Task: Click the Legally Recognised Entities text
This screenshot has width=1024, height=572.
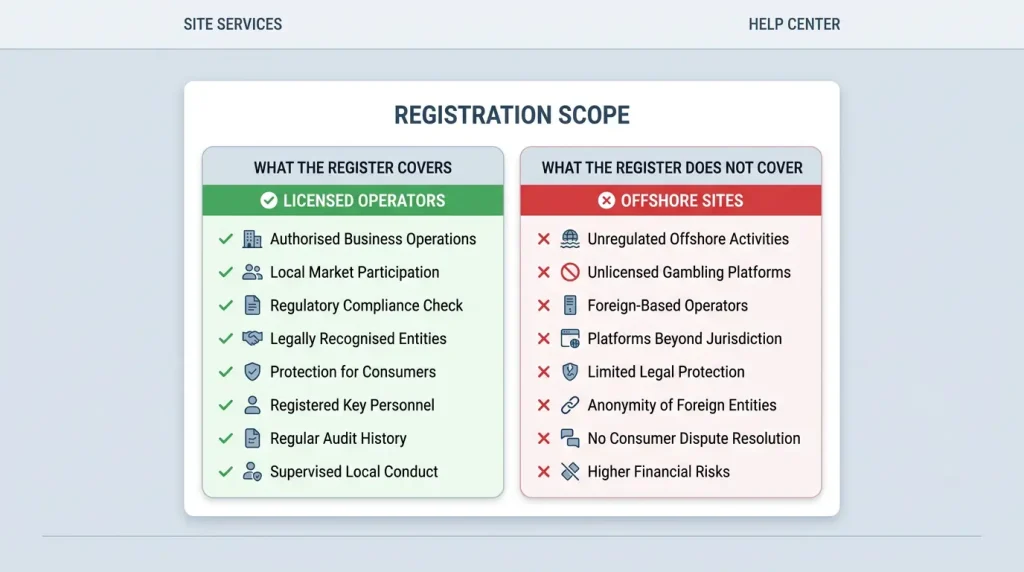Action: (358, 338)
